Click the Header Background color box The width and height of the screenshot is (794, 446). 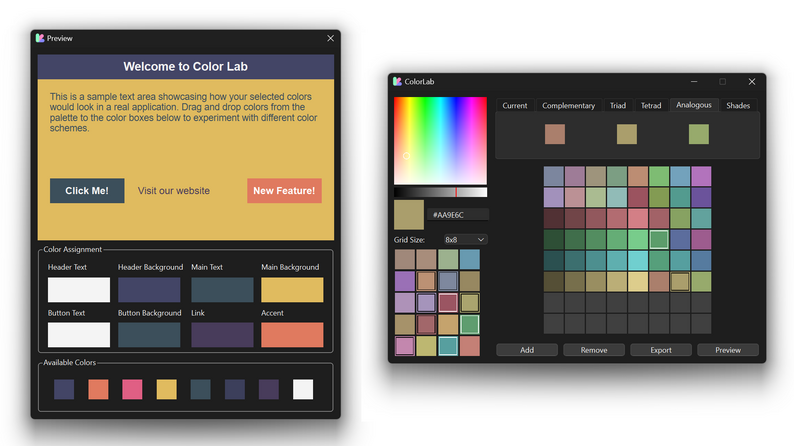click(x=149, y=290)
